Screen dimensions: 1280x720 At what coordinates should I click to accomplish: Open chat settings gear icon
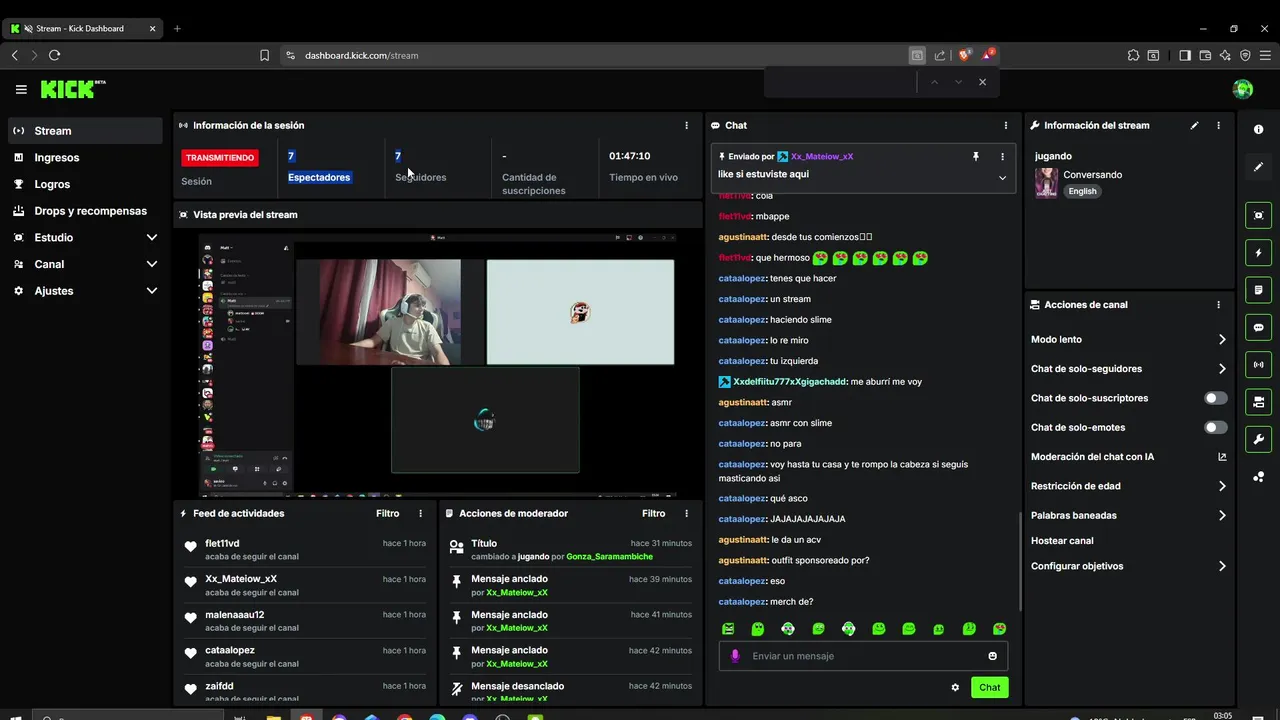[x=955, y=687]
